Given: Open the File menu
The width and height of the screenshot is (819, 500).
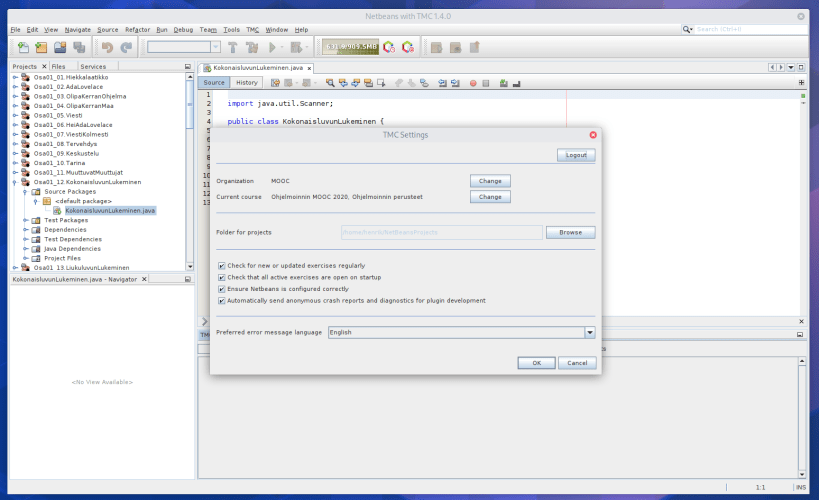Looking at the screenshot, I should 15,30.
